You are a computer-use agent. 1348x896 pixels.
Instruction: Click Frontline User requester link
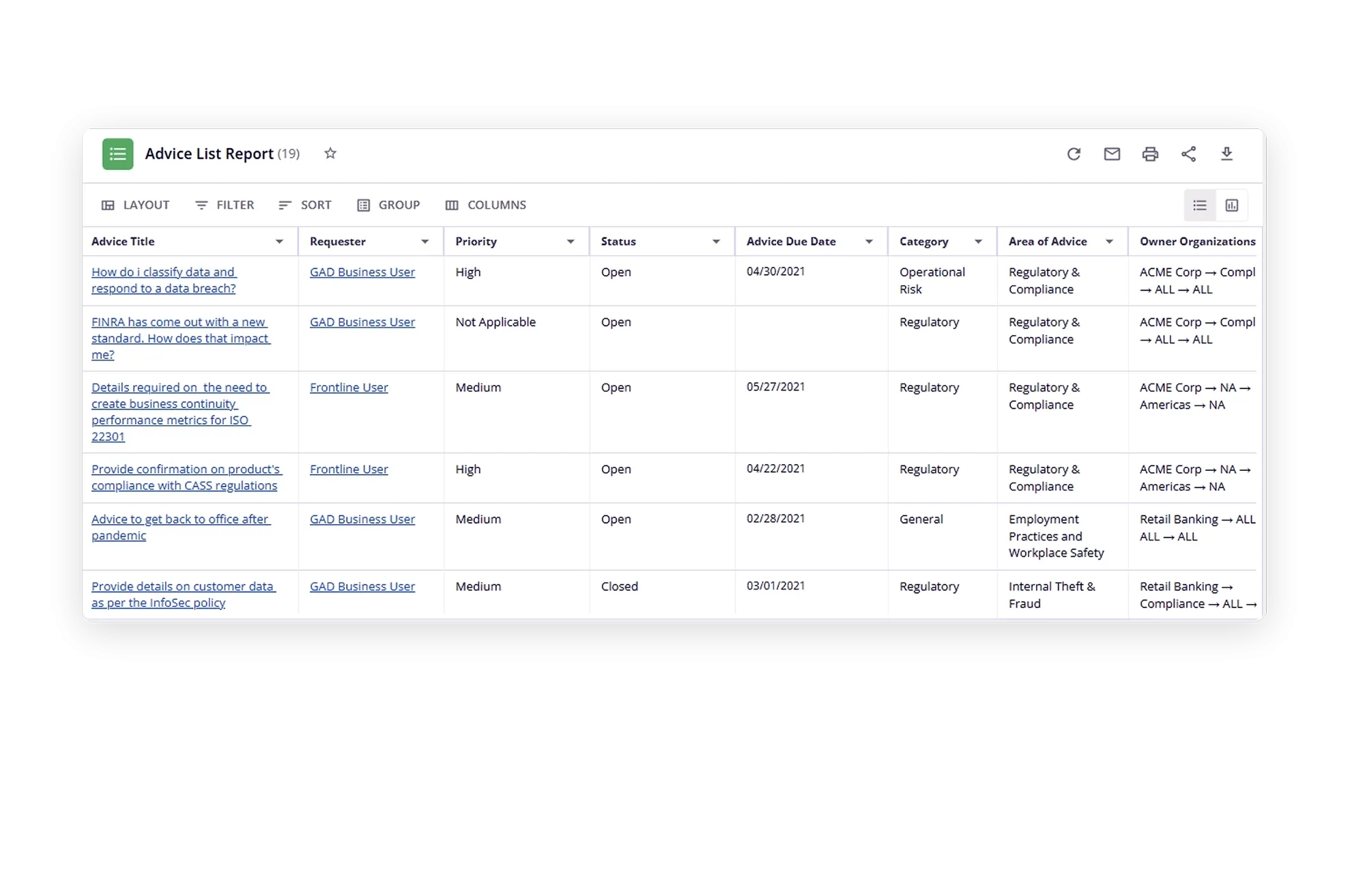coord(349,388)
